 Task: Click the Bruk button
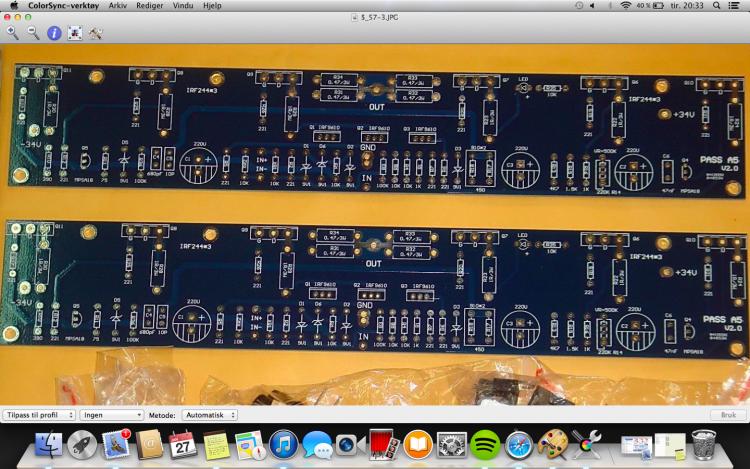click(x=728, y=415)
